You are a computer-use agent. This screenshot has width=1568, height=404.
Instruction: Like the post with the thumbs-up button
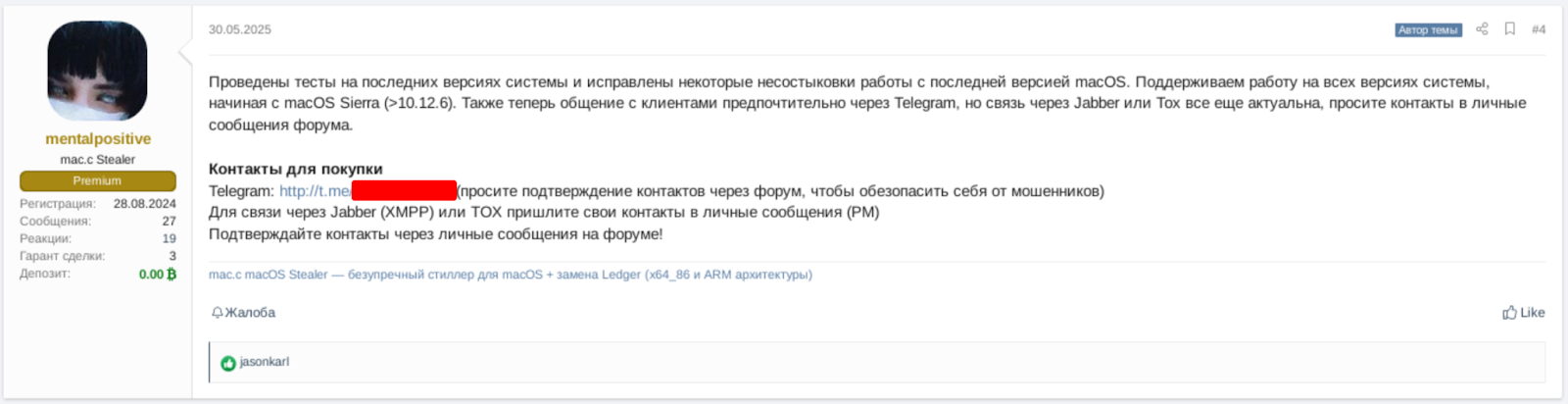click(x=1523, y=313)
